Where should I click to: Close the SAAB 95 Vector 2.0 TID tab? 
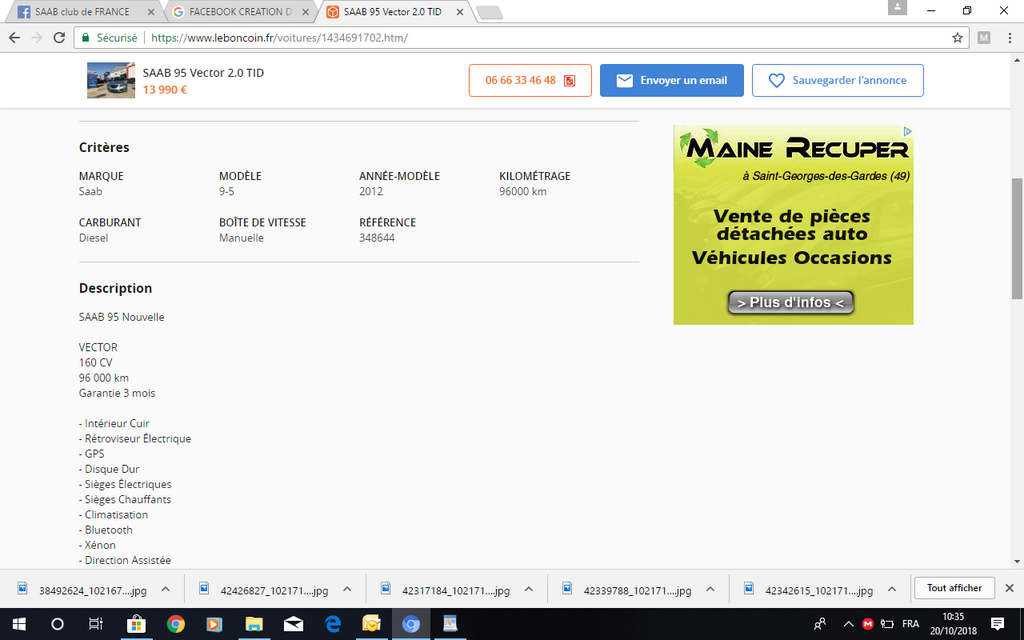pyautogui.click(x=460, y=12)
